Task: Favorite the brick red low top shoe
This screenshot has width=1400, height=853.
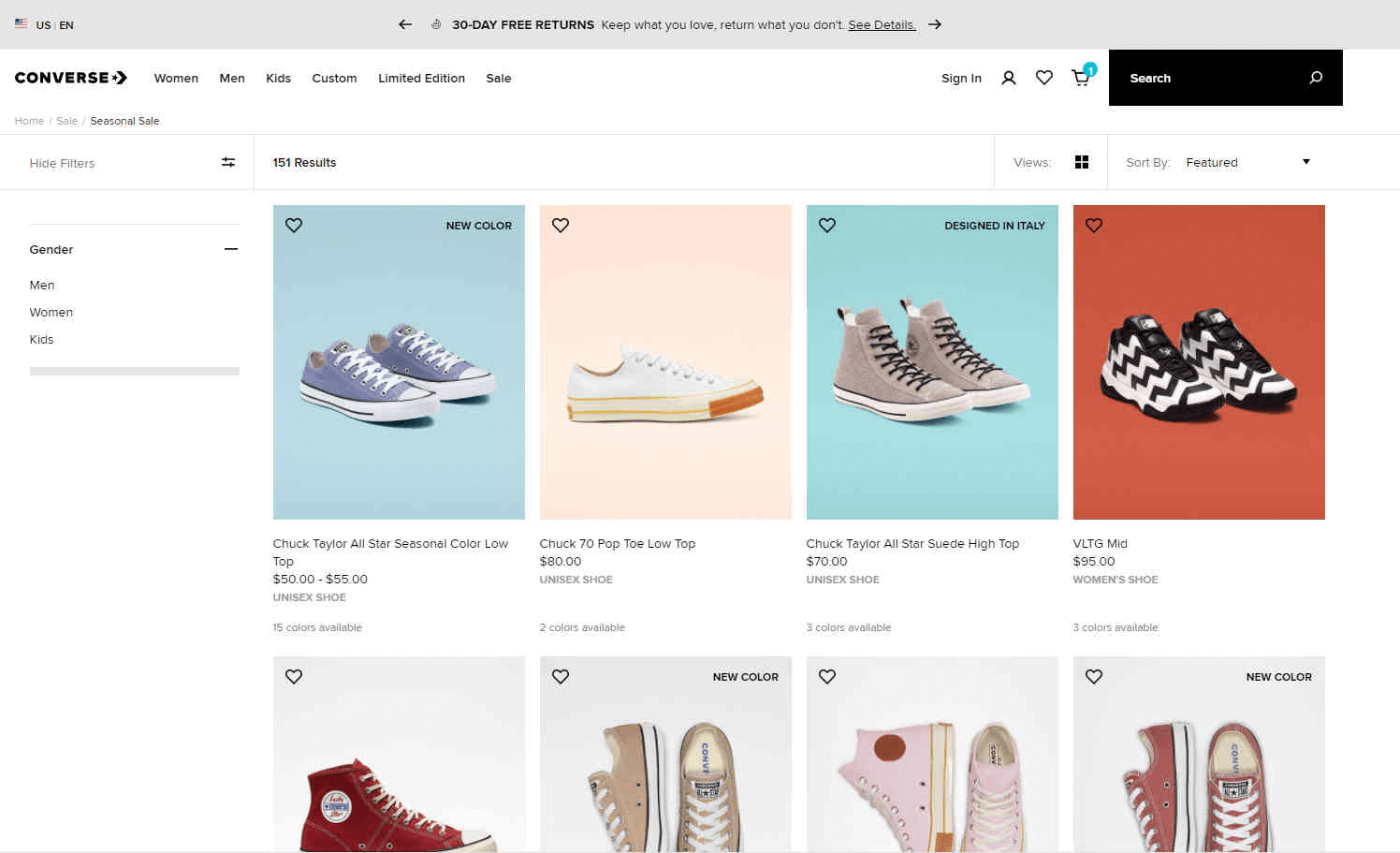Action: [x=1094, y=677]
